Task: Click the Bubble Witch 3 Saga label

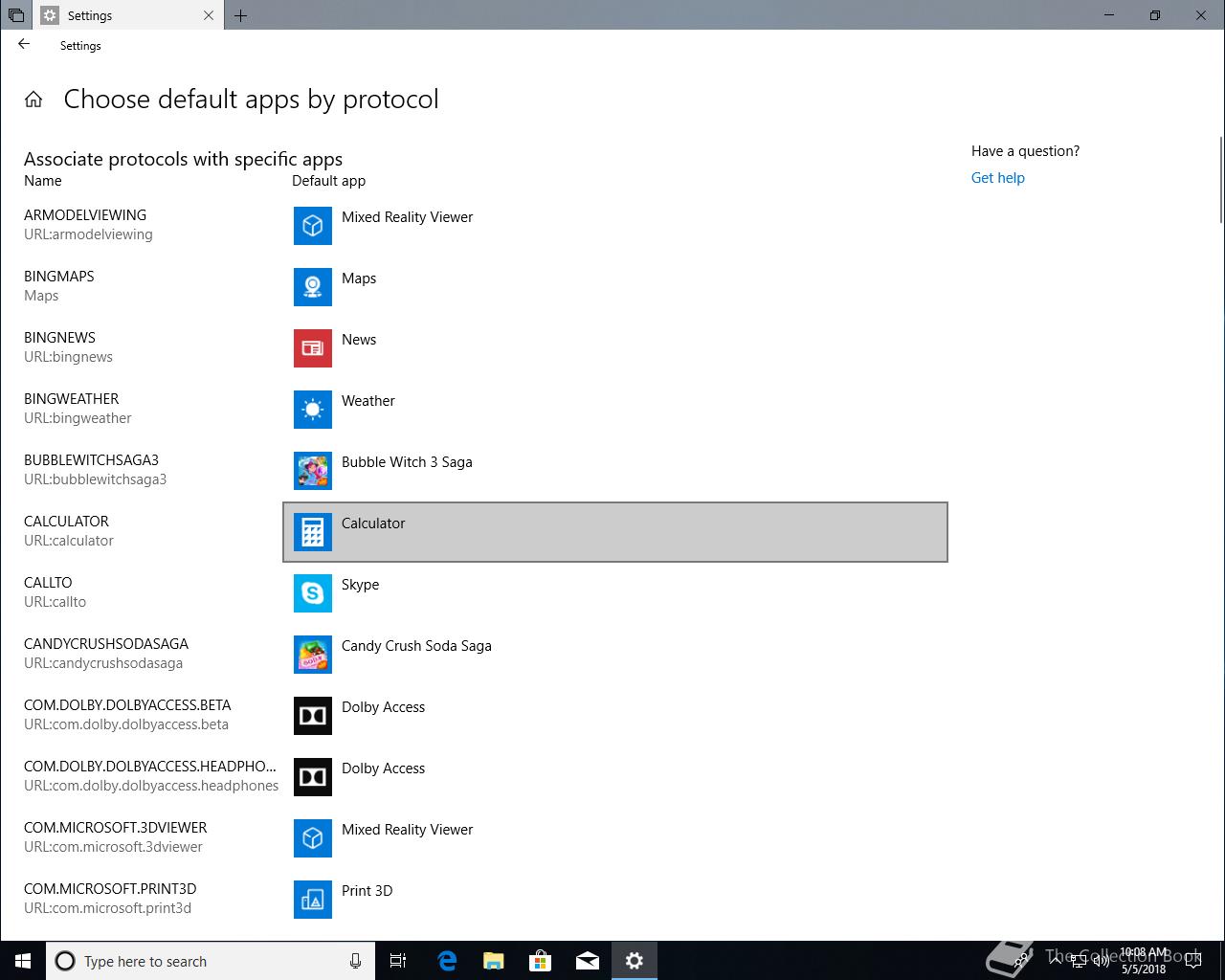Action: click(x=407, y=462)
